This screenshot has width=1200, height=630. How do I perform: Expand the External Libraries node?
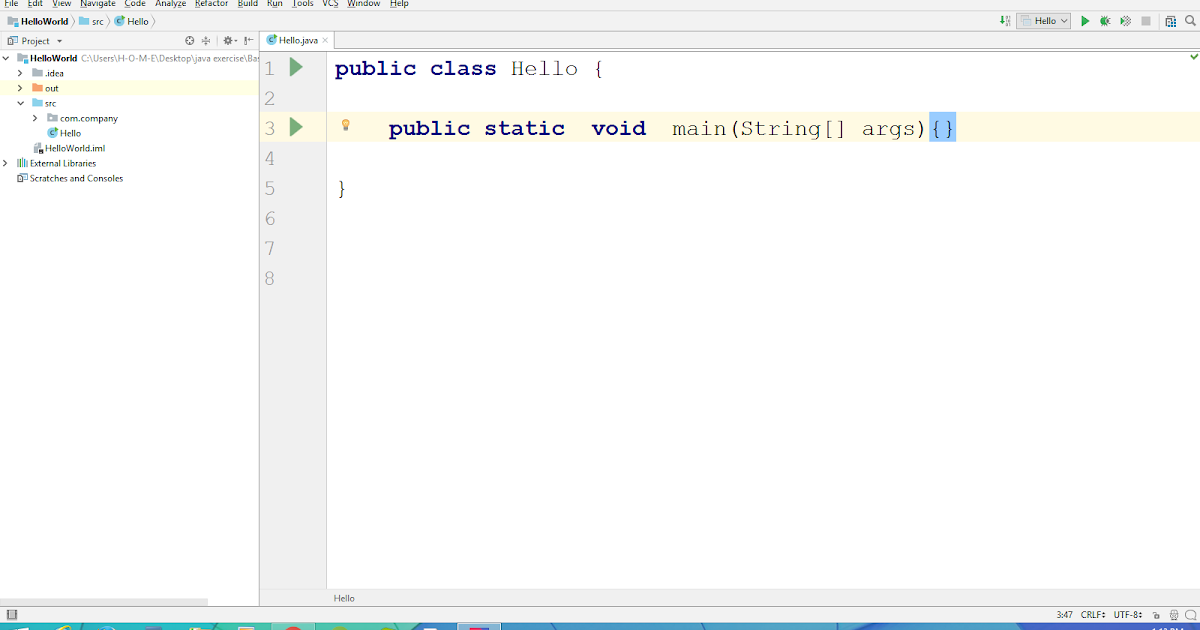(x=8, y=163)
